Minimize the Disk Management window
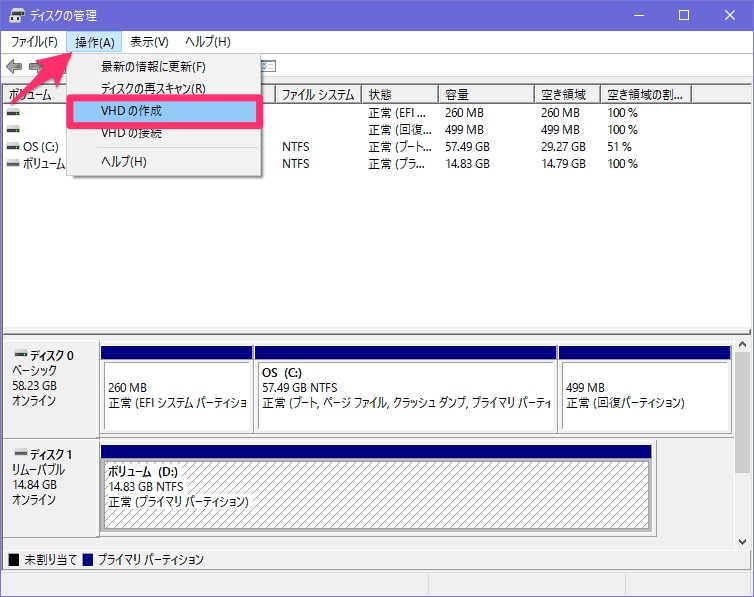This screenshot has width=754, height=597. (639, 15)
